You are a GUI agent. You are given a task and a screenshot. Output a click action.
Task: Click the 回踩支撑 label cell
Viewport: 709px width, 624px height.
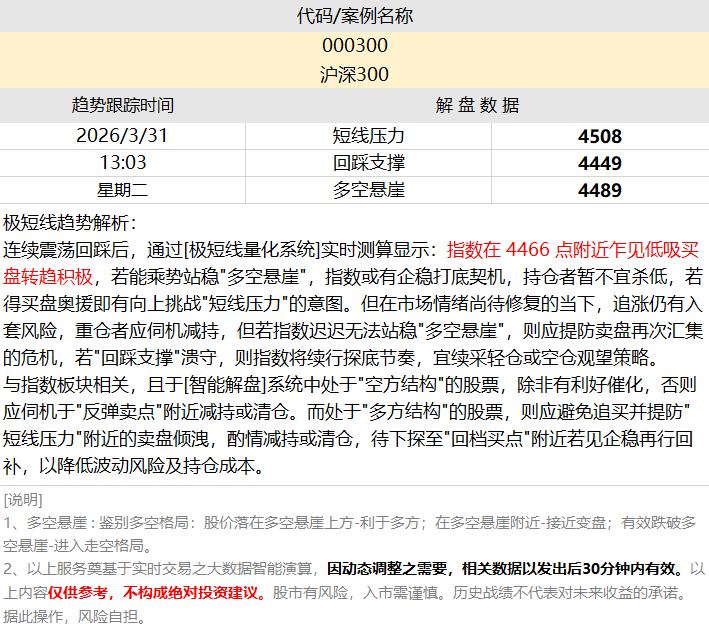pyautogui.click(x=368, y=162)
